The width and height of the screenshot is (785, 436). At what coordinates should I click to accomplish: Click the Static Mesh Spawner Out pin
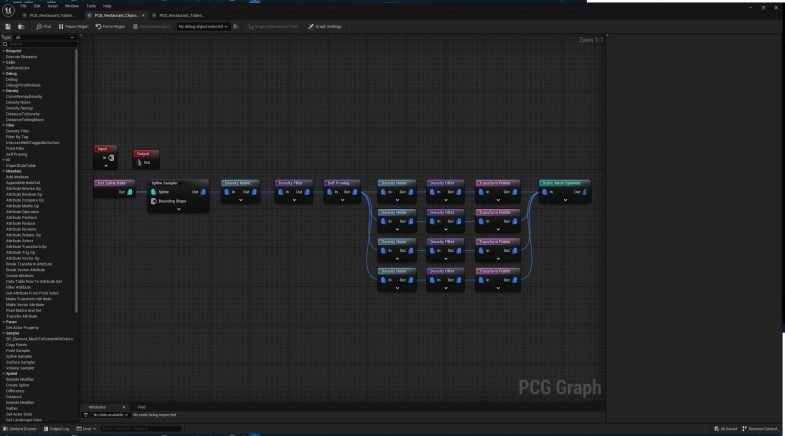pyautogui.click(x=585, y=192)
